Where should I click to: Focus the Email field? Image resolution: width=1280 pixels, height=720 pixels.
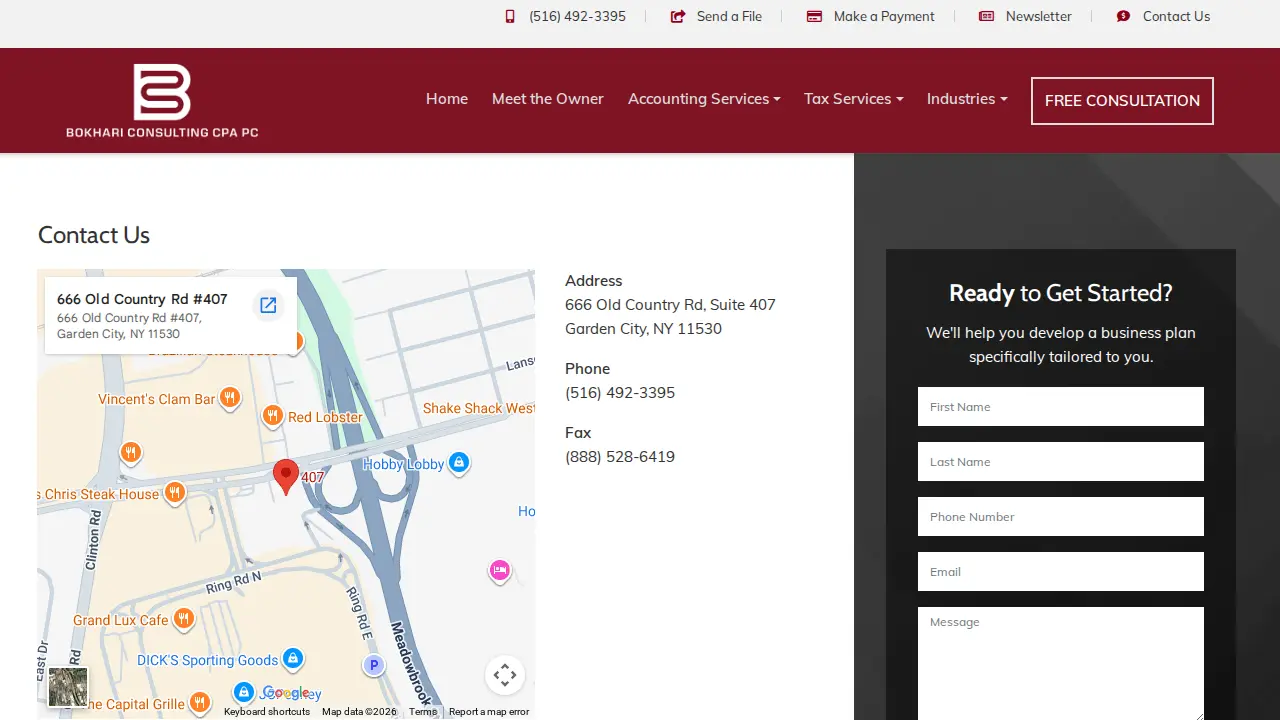click(1061, 572)
